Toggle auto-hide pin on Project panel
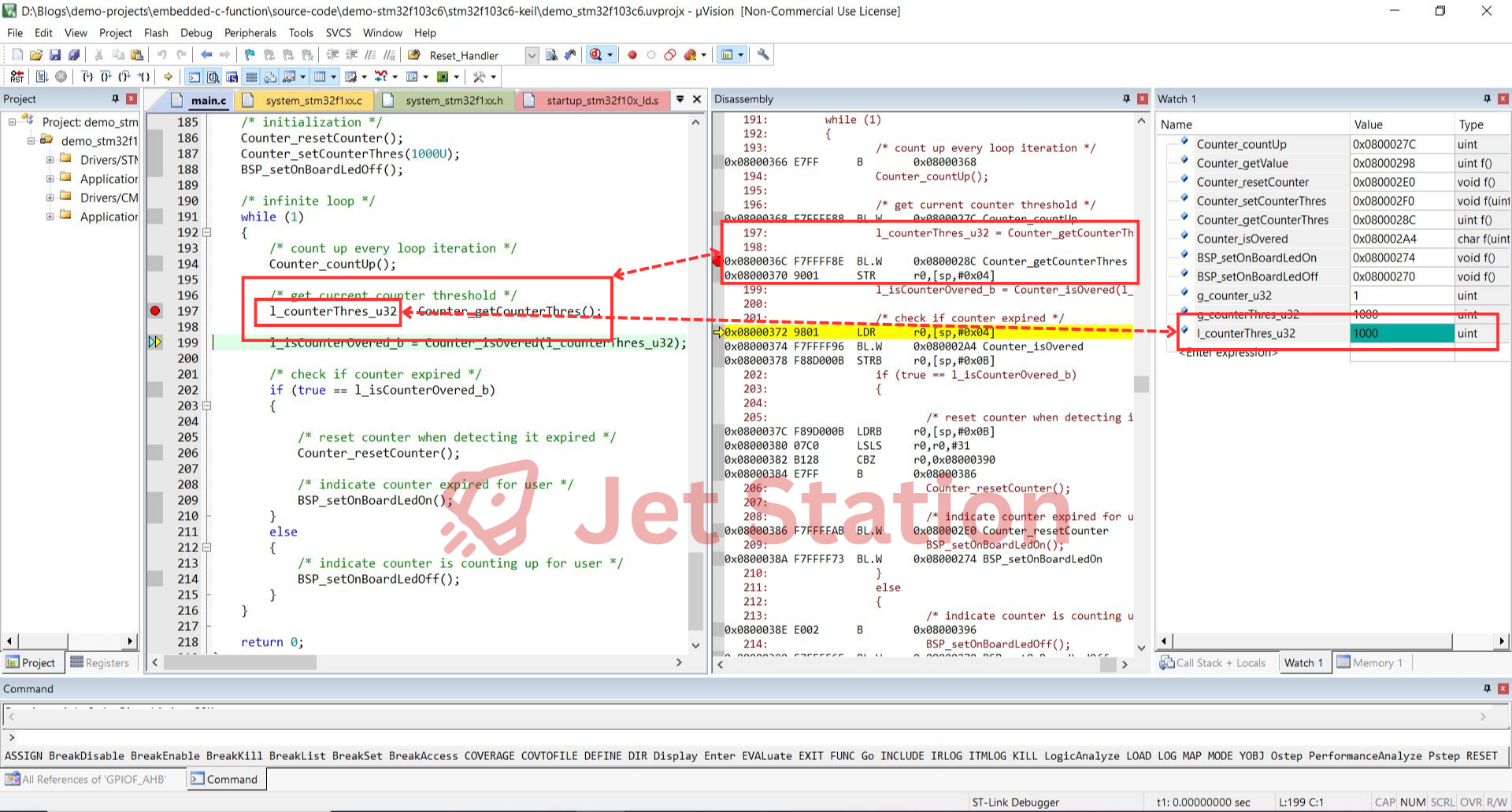The image size is (1512, 812). pyautogui.click(x=115, y=98)
